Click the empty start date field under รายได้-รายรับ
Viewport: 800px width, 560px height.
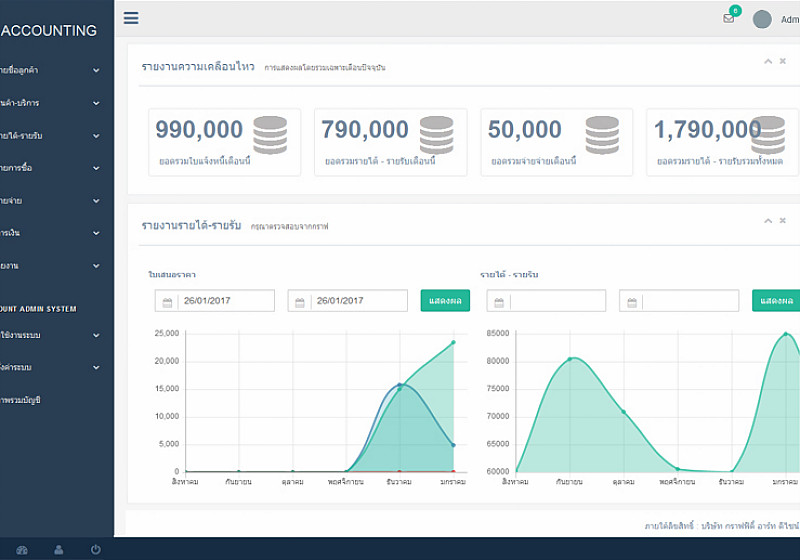(557, 301)
